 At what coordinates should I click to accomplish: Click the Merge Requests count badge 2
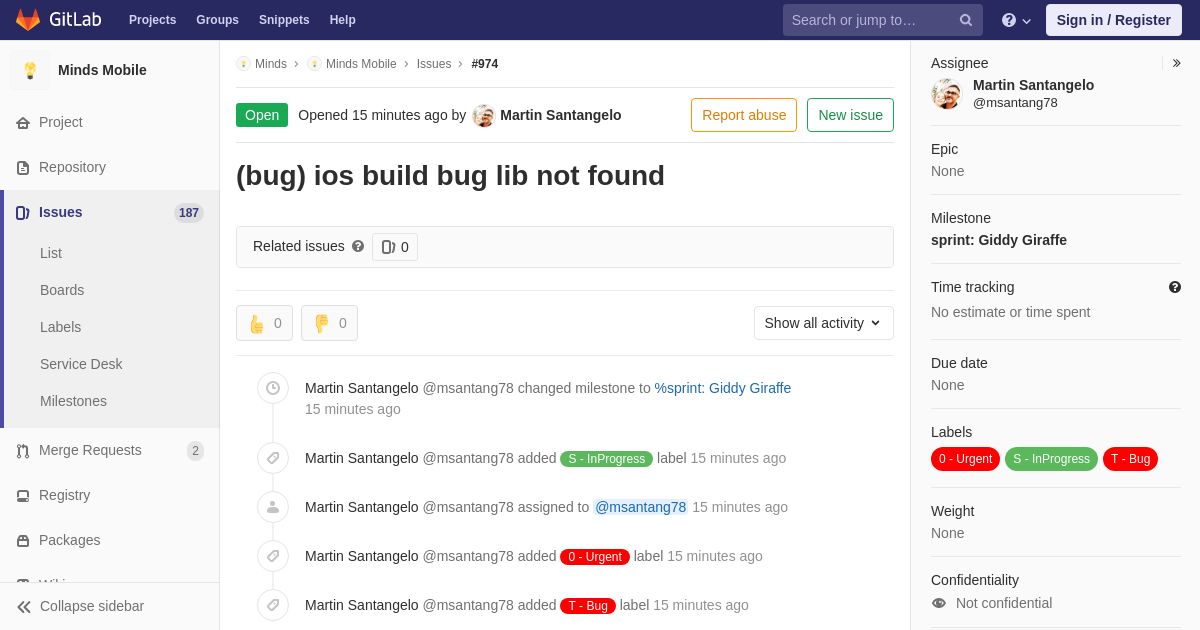click(x=195, y=451)
